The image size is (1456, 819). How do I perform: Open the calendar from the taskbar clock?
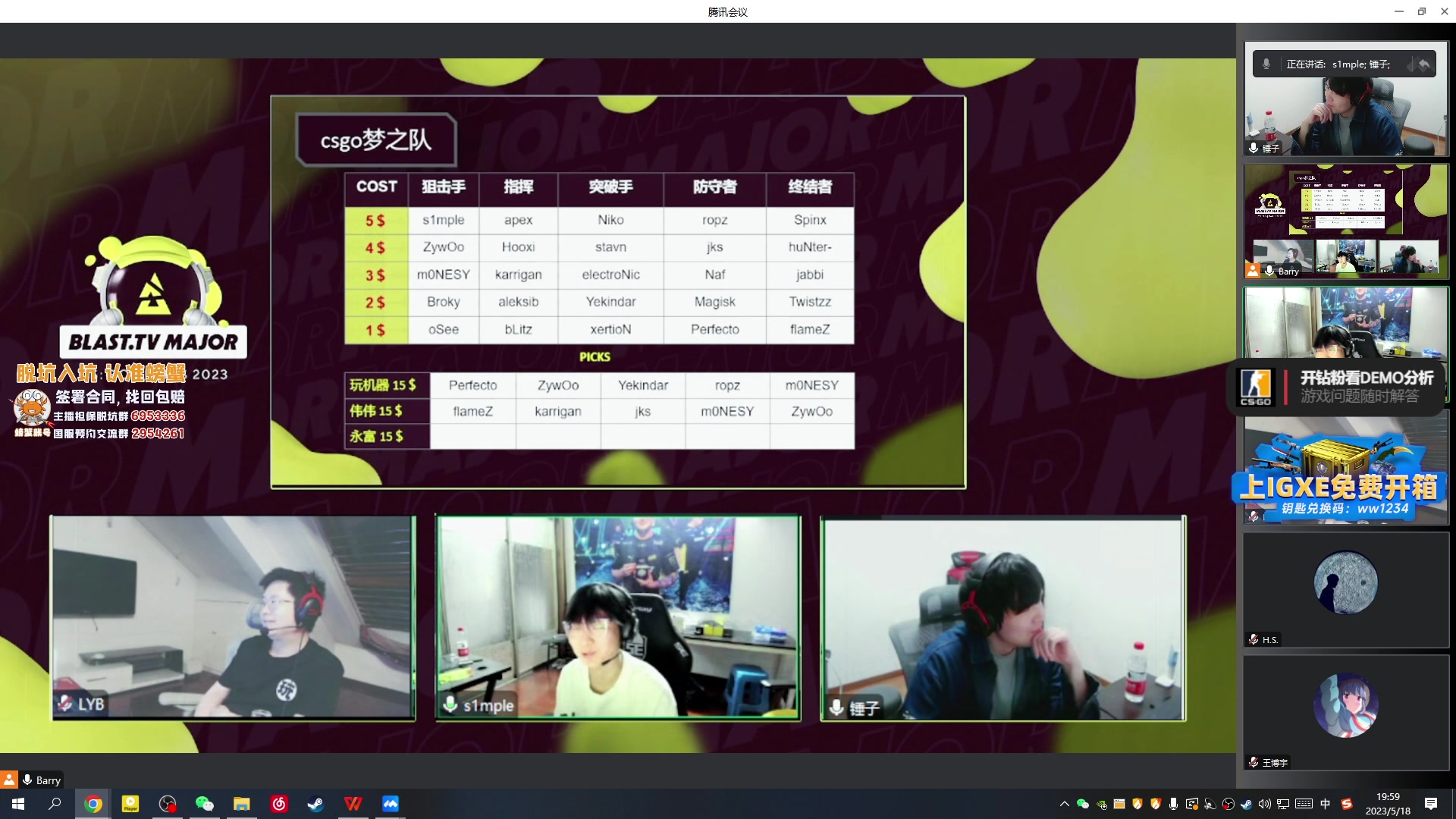(1387, 804)
